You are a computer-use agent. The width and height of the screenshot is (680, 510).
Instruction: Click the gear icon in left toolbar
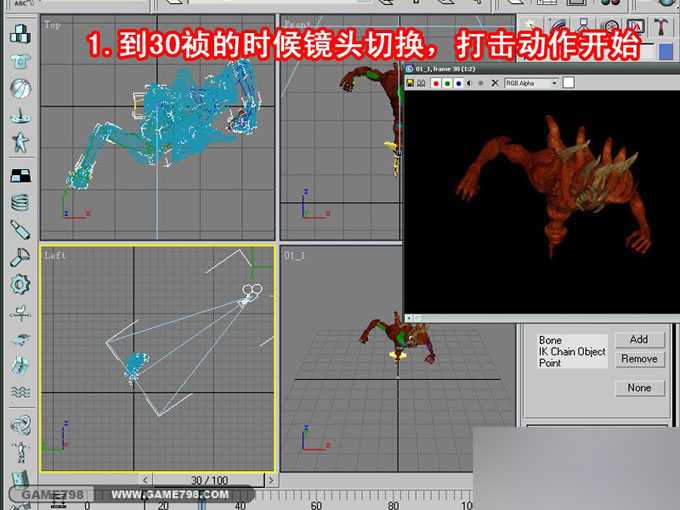pyautogui.click(x=20, y=284)
